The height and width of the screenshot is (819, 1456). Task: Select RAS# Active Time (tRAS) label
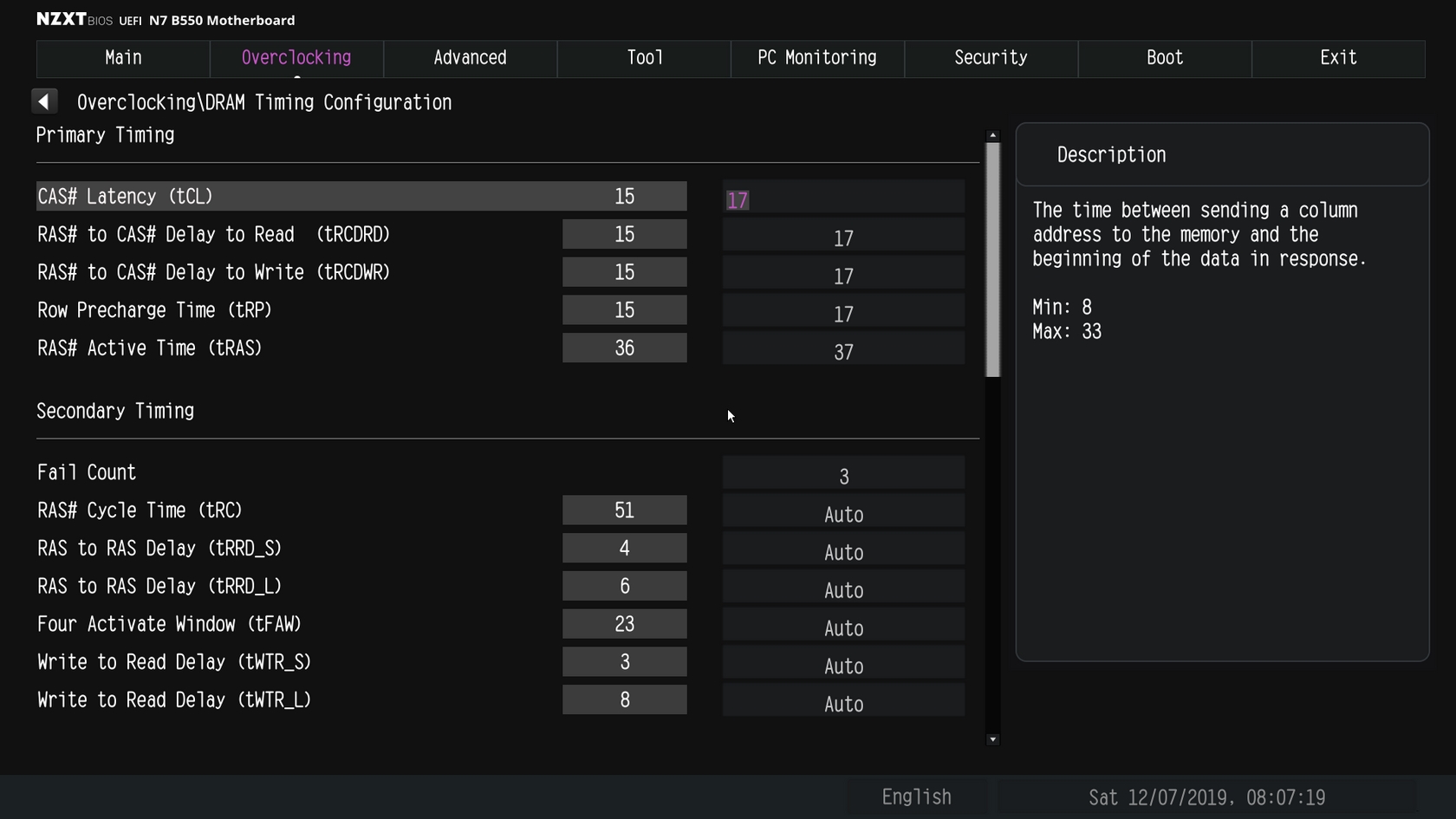tap(149, 348)
